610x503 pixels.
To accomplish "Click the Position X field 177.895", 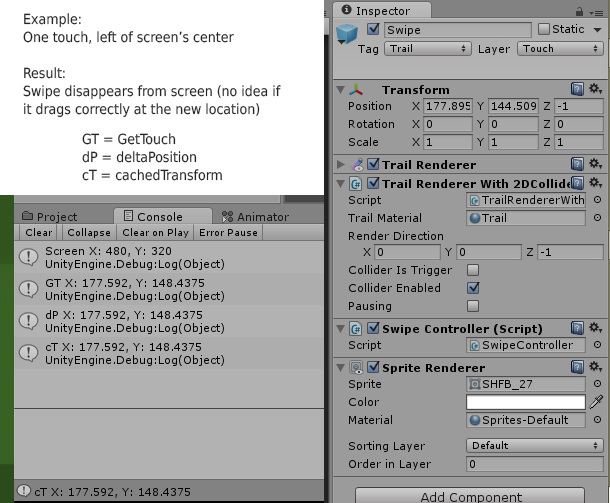I will [x=448, y=106].
